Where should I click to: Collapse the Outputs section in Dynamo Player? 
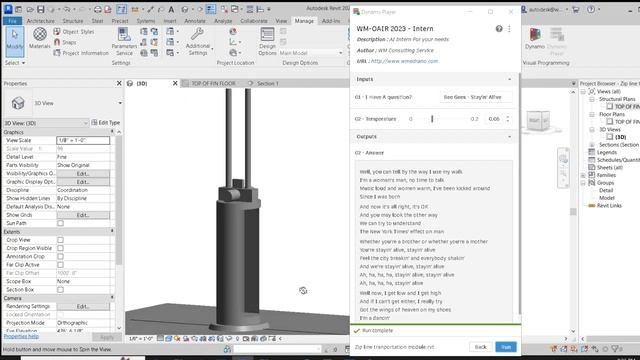tap(509, 137)
